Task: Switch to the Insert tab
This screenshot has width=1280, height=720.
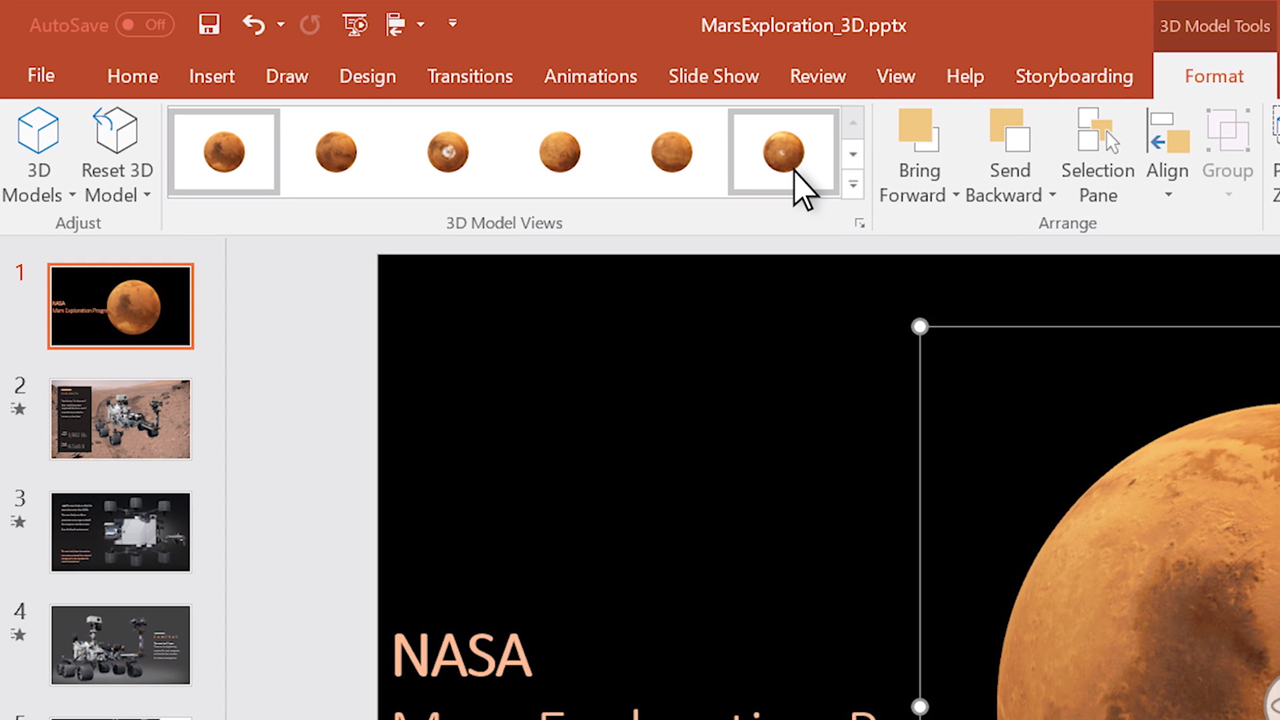Action: (212, 76)
